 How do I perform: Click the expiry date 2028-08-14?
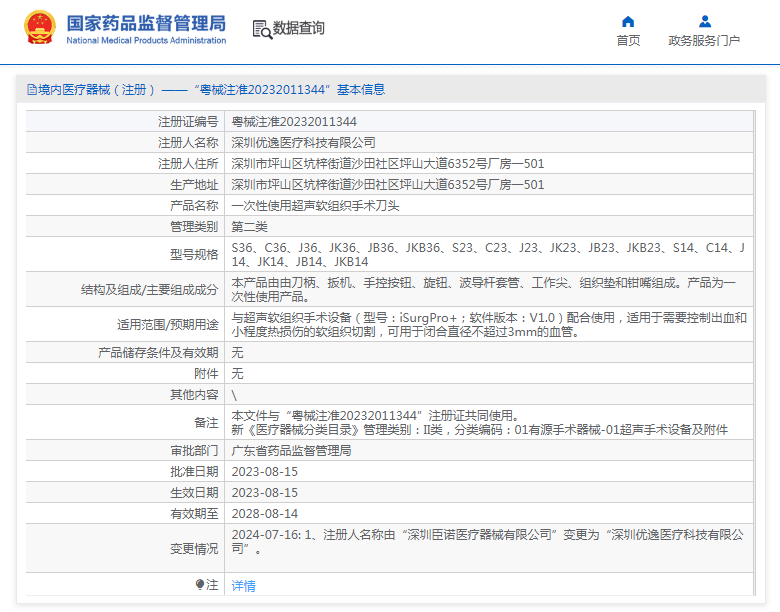(265, 513)
